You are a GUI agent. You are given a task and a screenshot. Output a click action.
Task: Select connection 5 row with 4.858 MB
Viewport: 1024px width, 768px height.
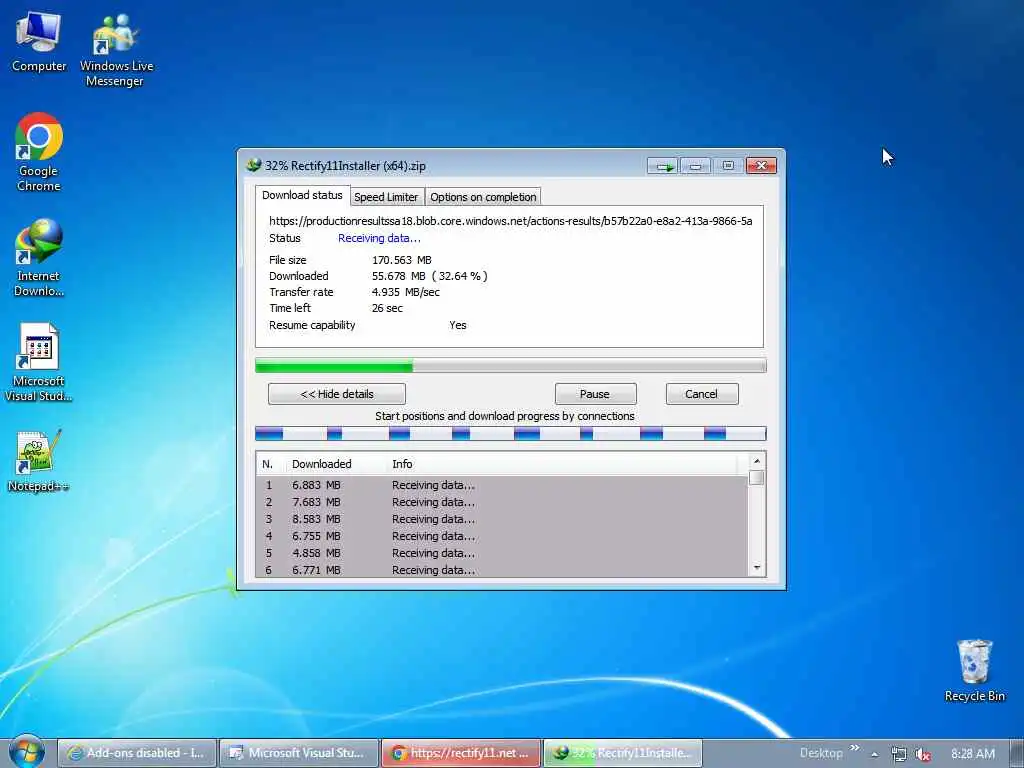pos(503,553)
